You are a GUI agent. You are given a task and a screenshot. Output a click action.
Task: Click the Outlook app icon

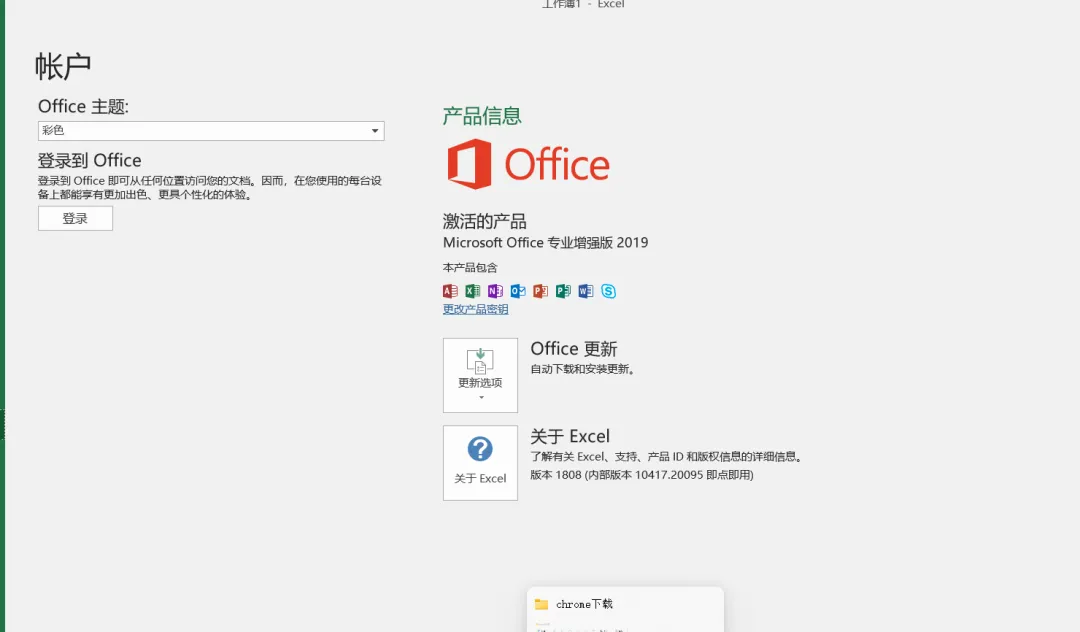click(x=518, y=291)
